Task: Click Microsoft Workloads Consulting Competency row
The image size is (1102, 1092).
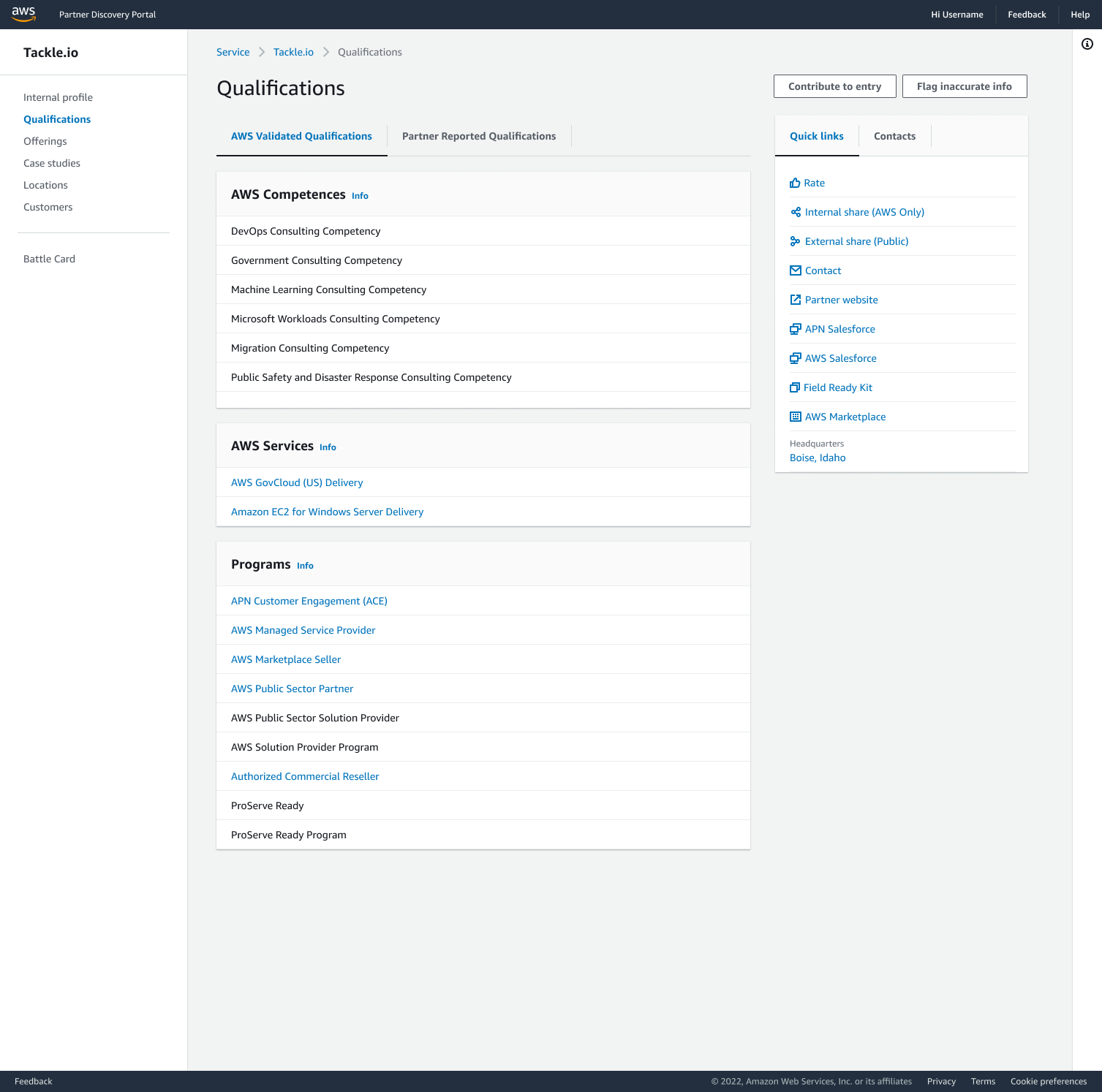Action: tap(483, 319)
